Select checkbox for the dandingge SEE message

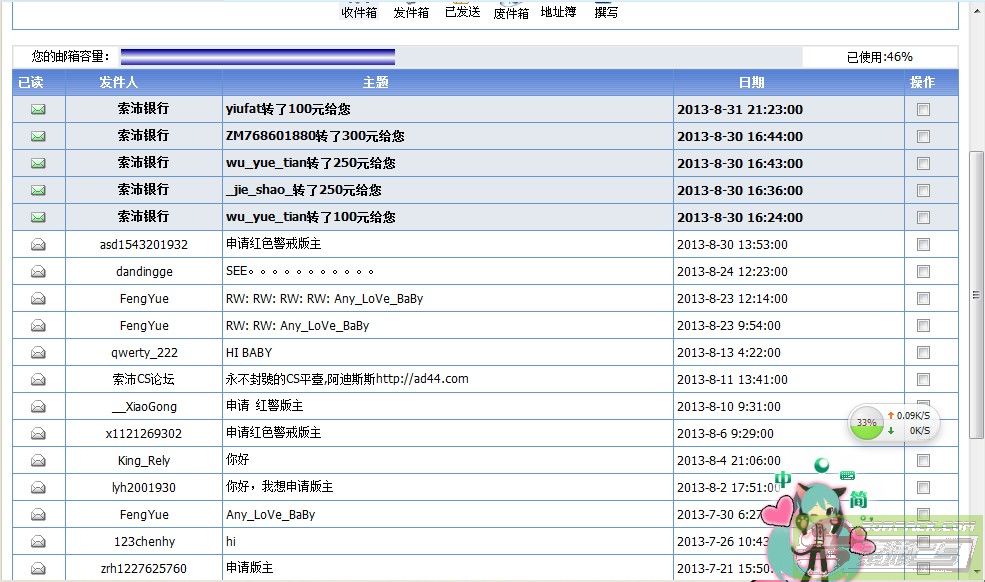point(923,271)
